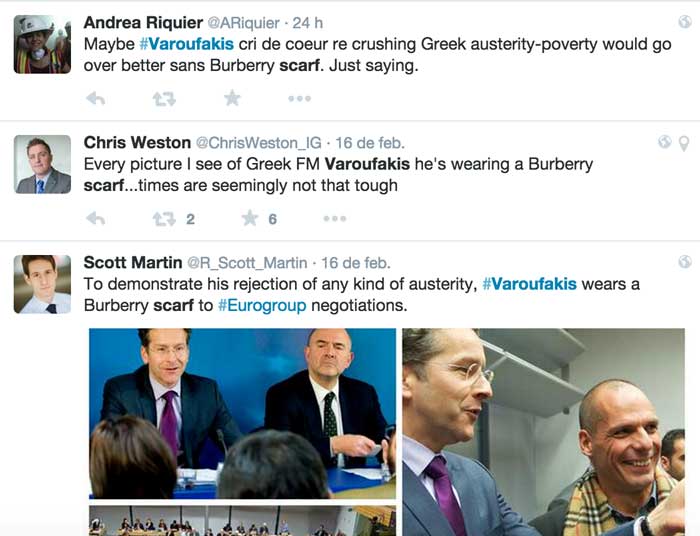The width and height of the screenshot is (700, 536).
Task: Retweet Chris Weston's Burberry scarf tweet
Action: [x=164, y=219]
